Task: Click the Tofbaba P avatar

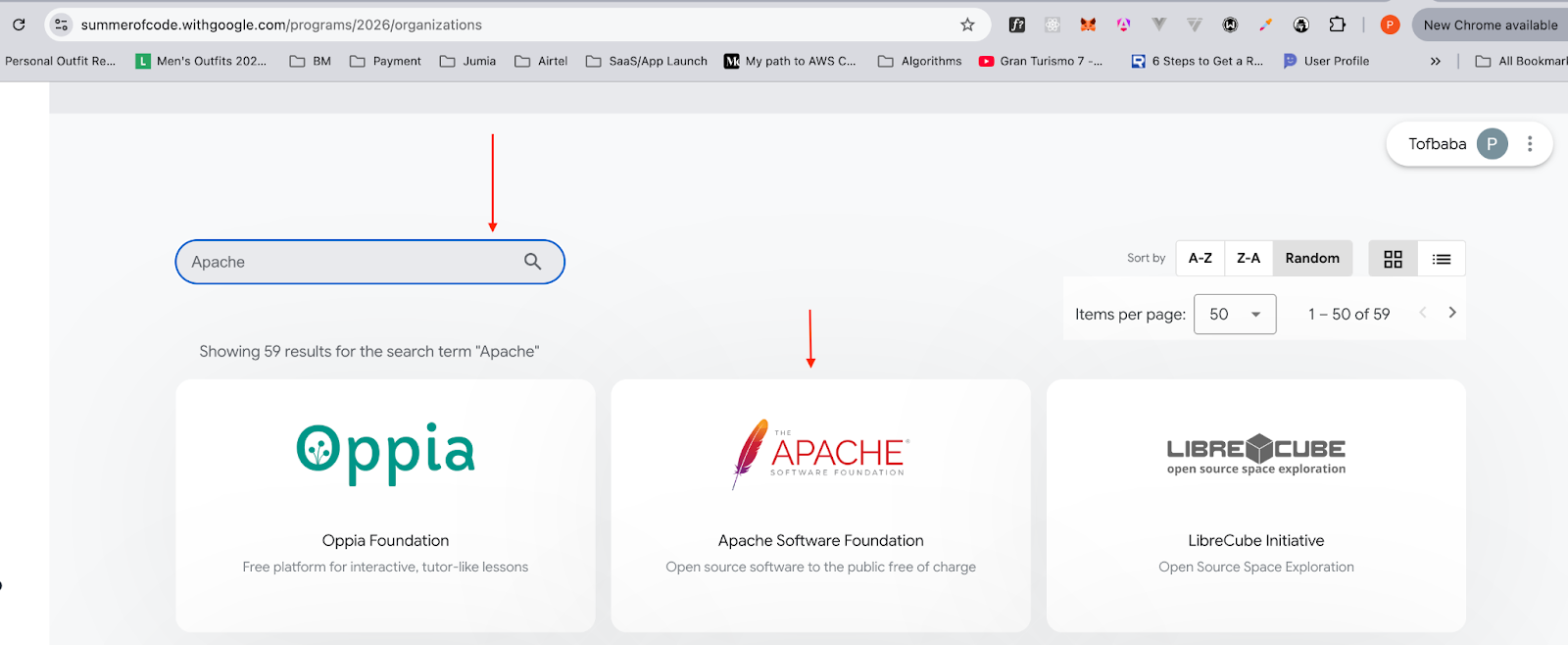Action: (x=1492, y=144)
